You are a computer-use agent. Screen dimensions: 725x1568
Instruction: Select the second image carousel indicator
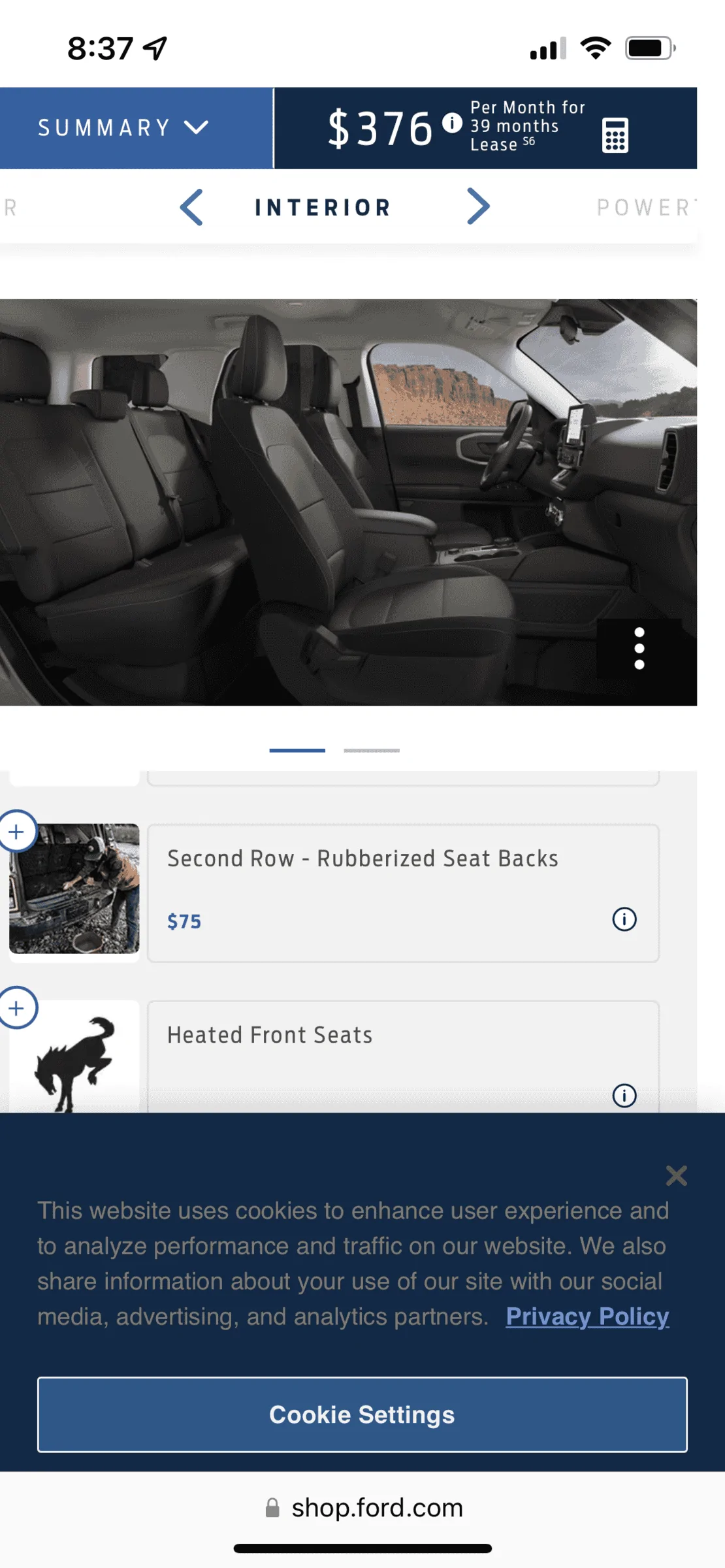pos(372,750)
